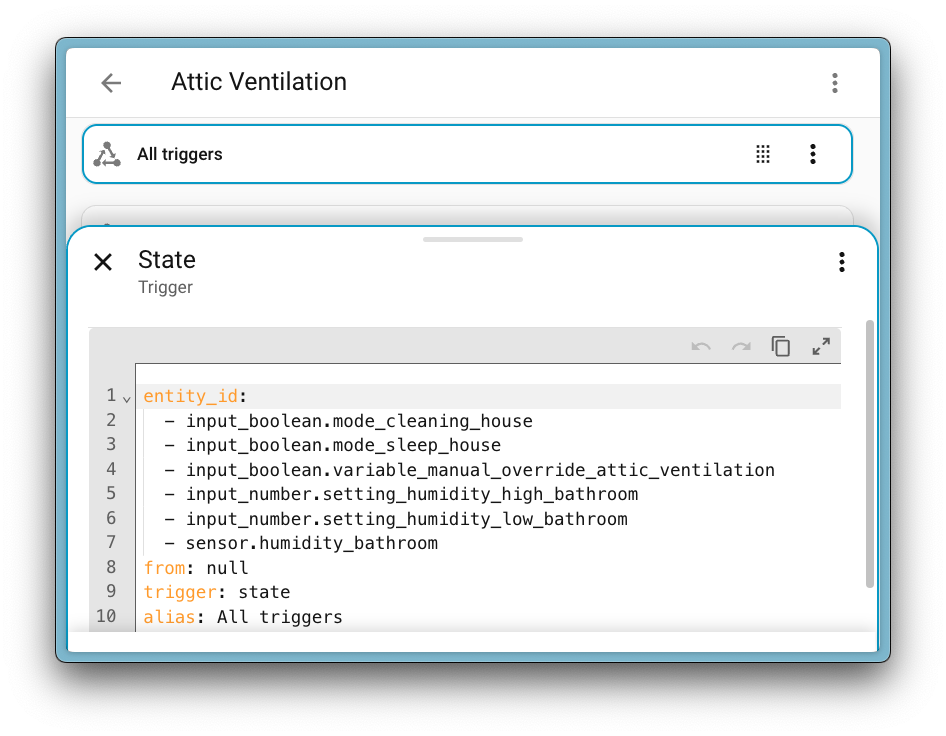
Task: Click the back arrow beside Attic Ventilation
Action: click(110, 83)
